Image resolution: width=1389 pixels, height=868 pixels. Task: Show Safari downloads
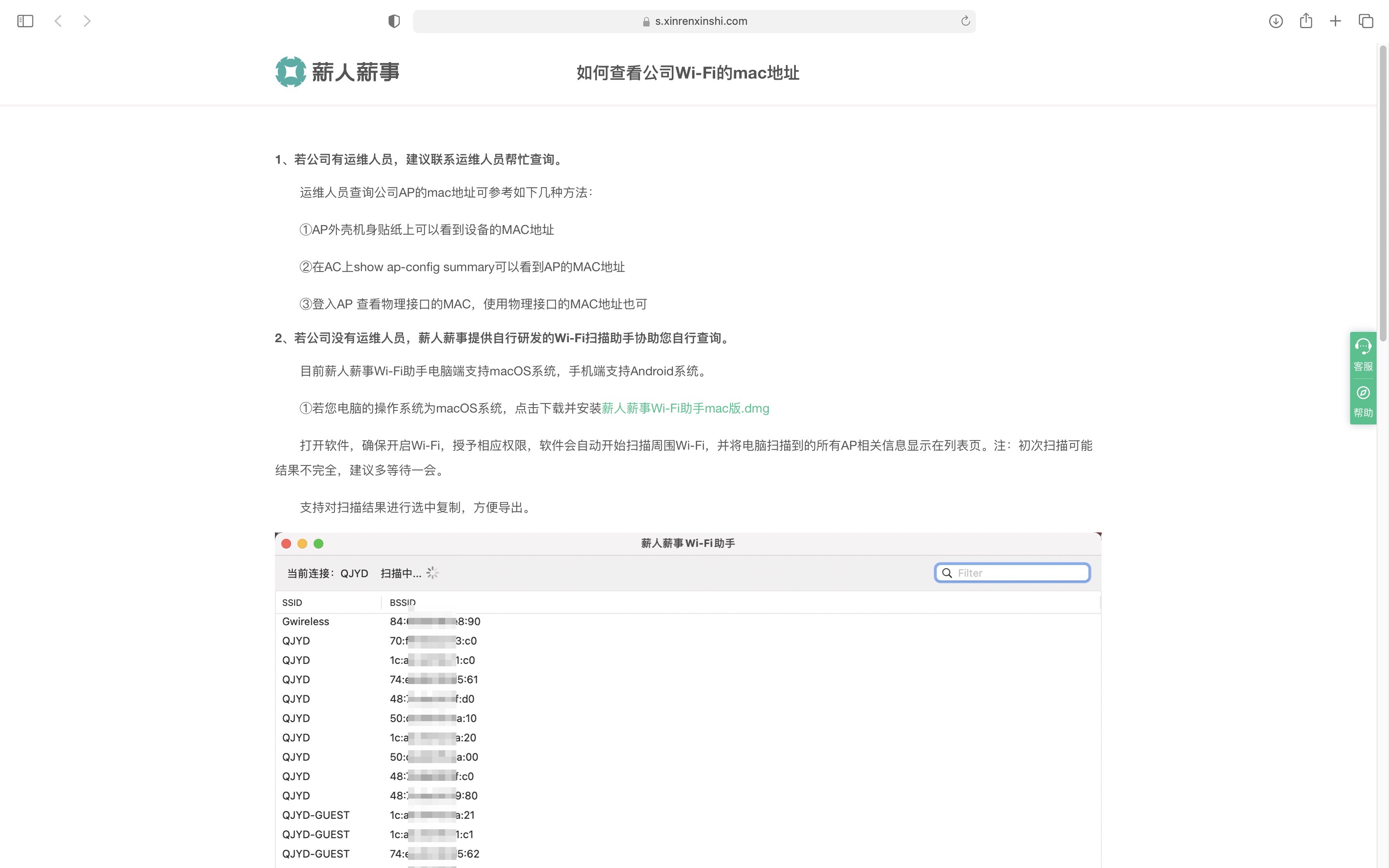(1276, 21)
